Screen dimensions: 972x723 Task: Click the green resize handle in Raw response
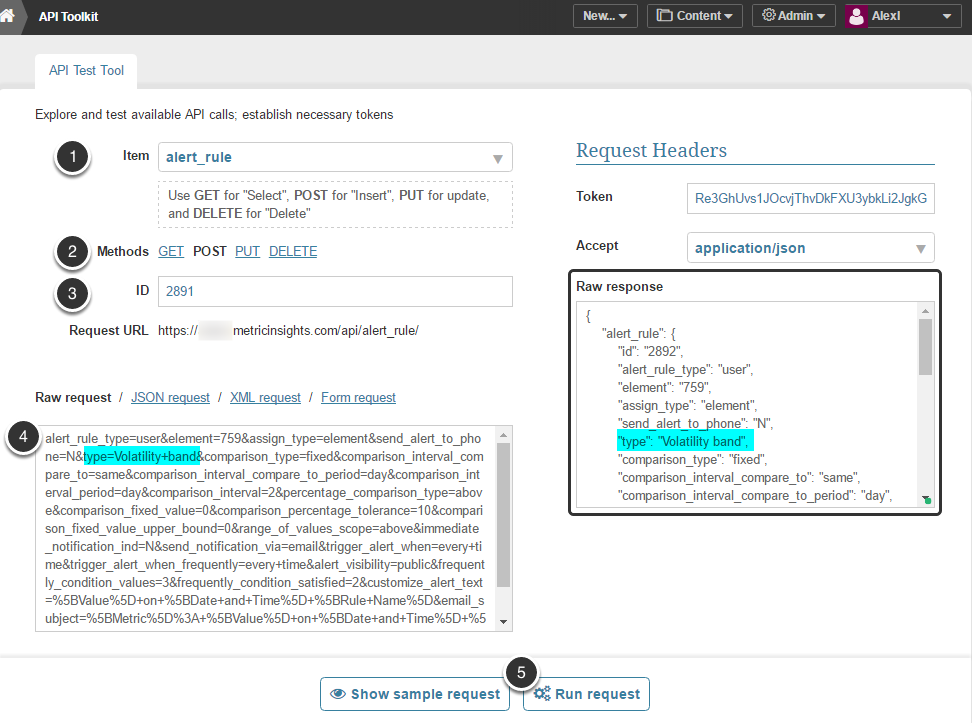[927, 499]
